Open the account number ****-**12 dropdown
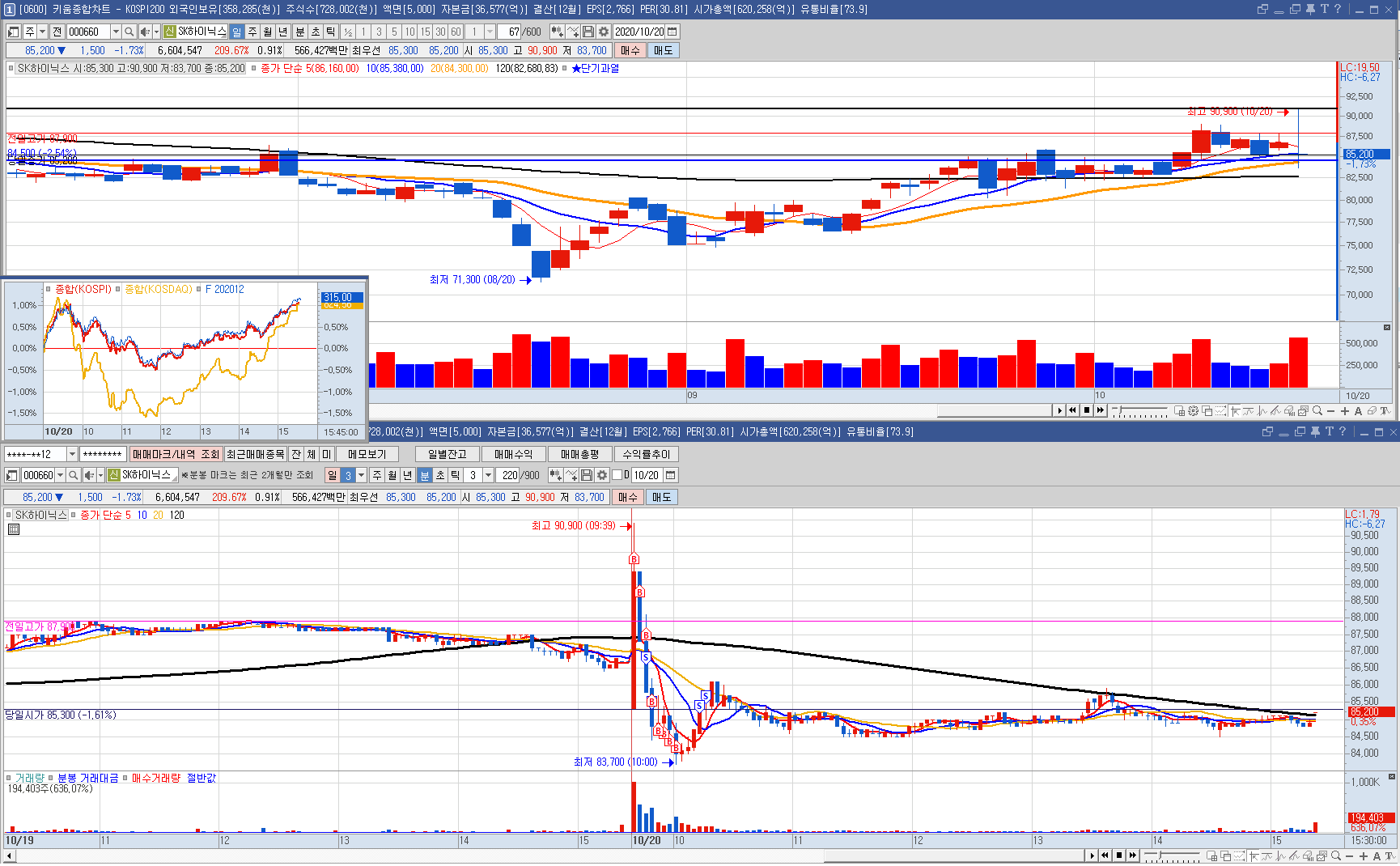The width and height of the screenshot is (1400, 866). (72, 454)
